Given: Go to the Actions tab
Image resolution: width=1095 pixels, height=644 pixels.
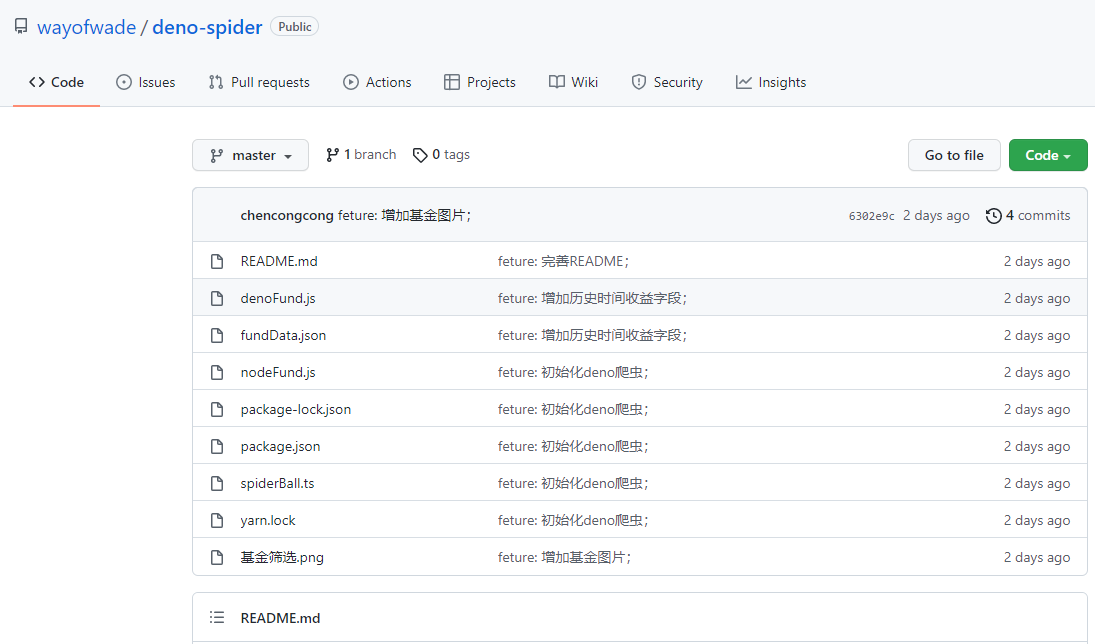Looking at the screenshot, I should point(377,82).
